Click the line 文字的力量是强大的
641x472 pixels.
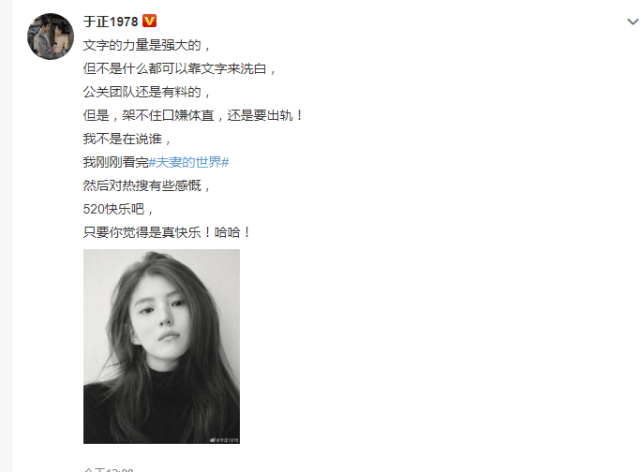(x=146, y=45)
